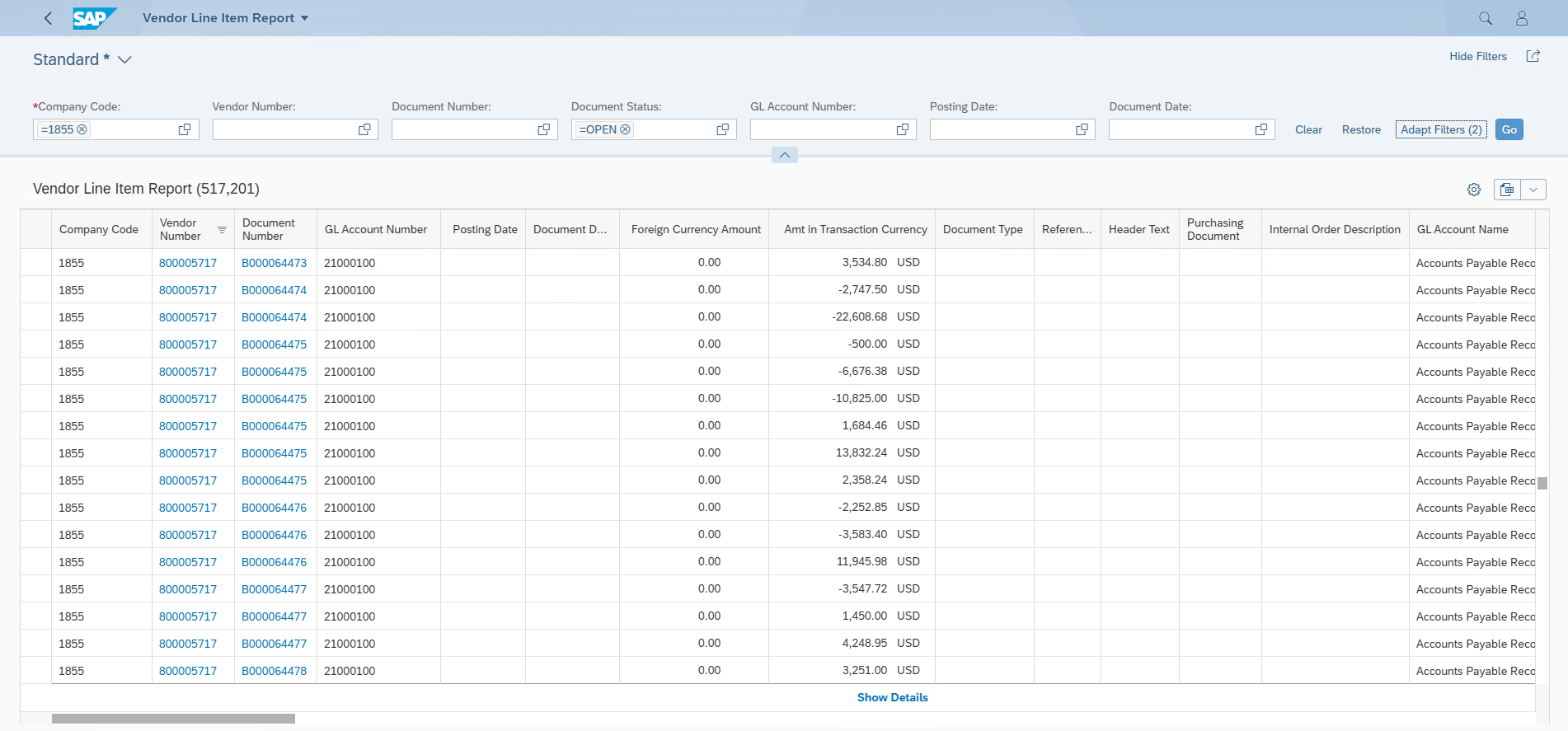Click the Go button
This screenshot has width=1568, height=731.
click(x=1509, y=129)
